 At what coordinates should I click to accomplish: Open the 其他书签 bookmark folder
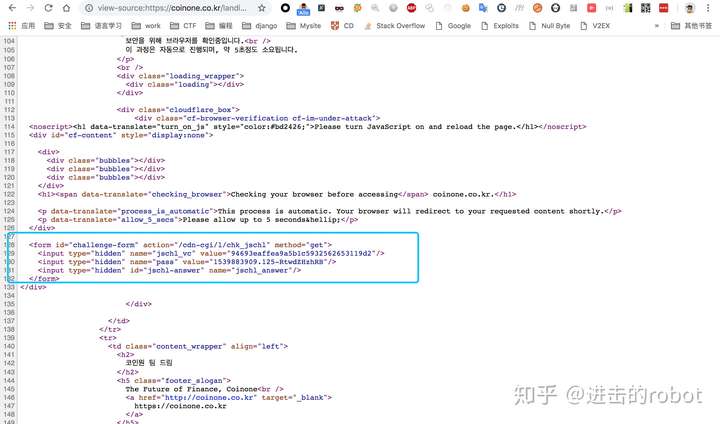point(691,26)
